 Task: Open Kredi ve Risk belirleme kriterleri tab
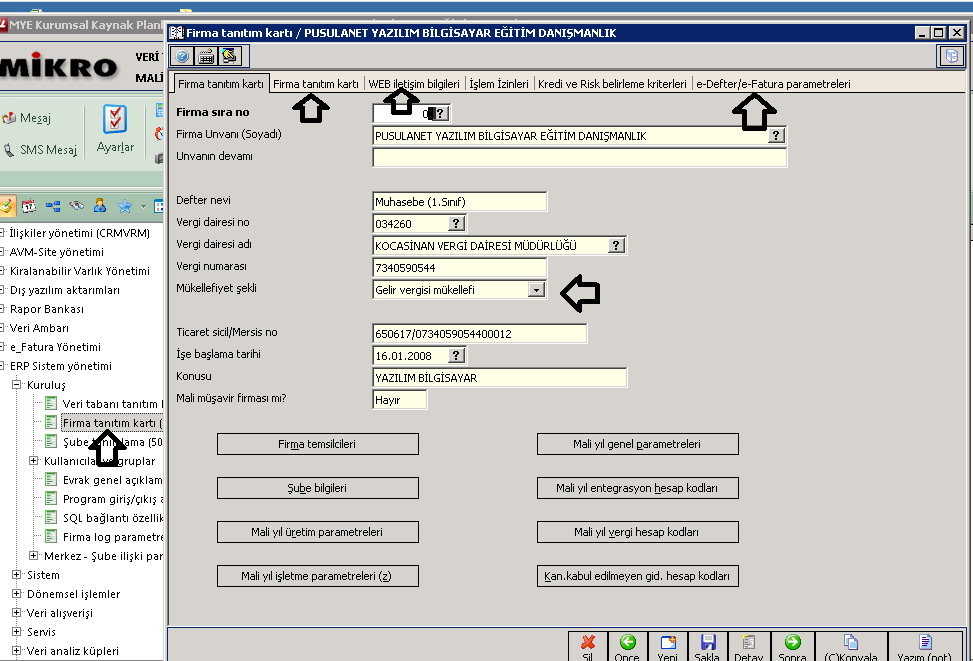[612, 84]
